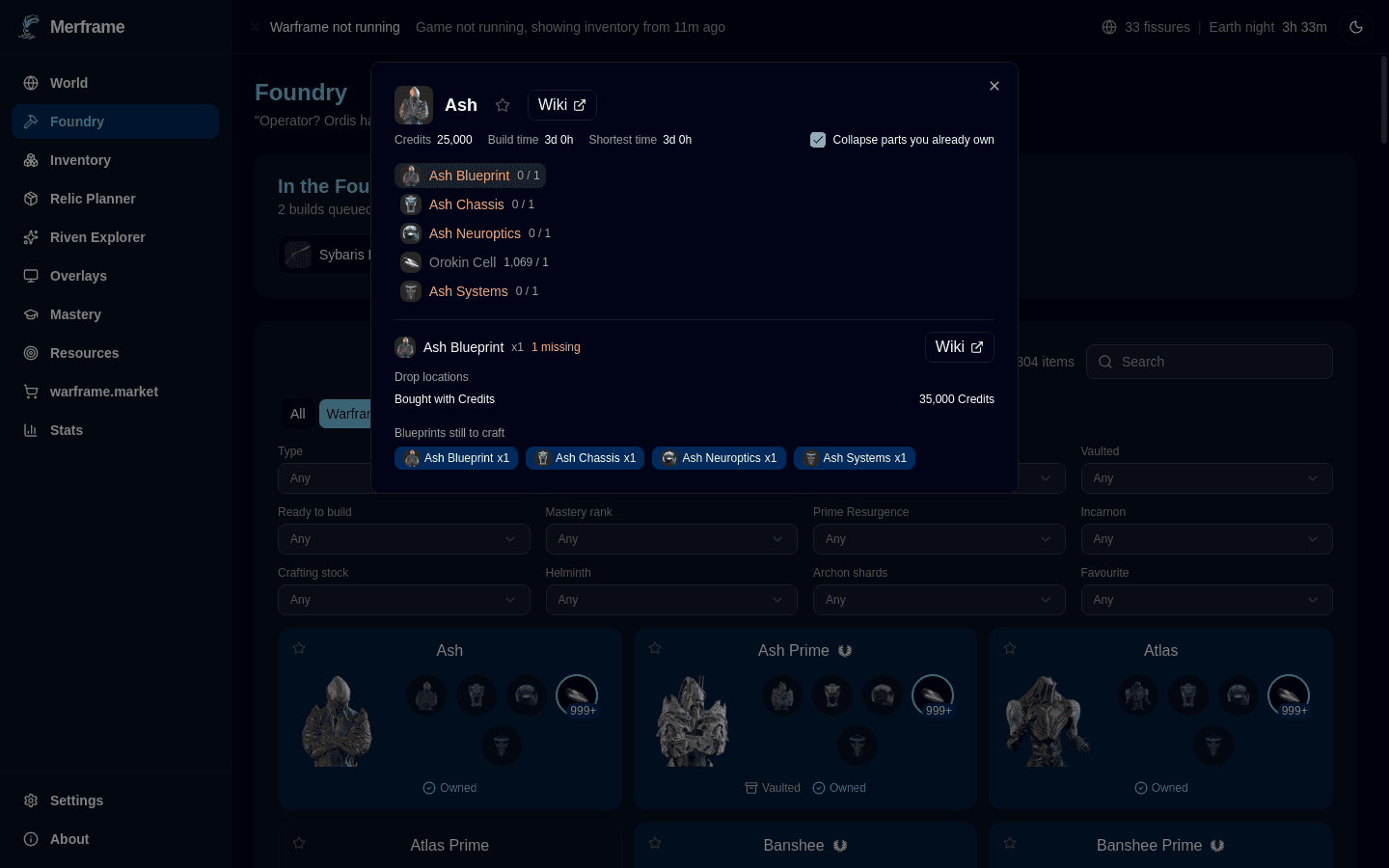Click Ash card systems part icon

point(502,746)
